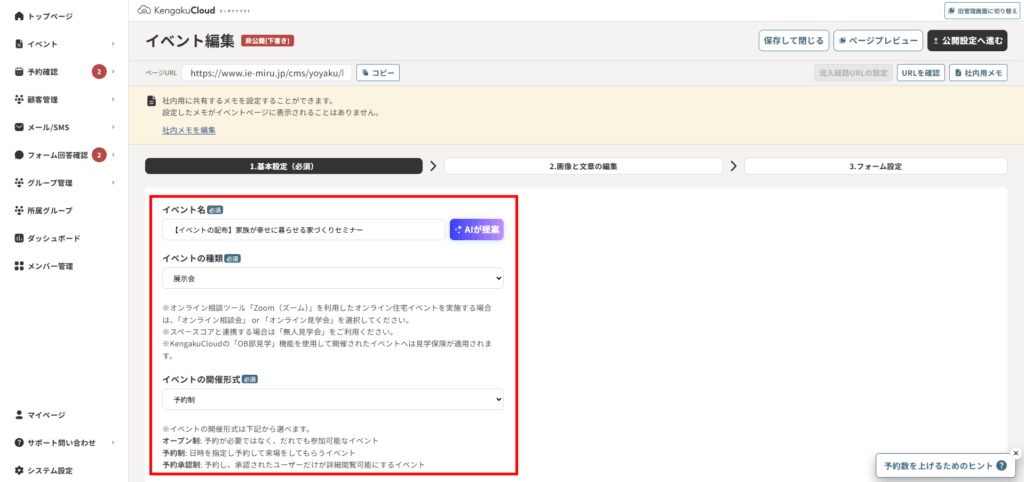
Task: Open the イベントの開催形式 dropdown
Action: pyautogui.click(x=332, y=399)
